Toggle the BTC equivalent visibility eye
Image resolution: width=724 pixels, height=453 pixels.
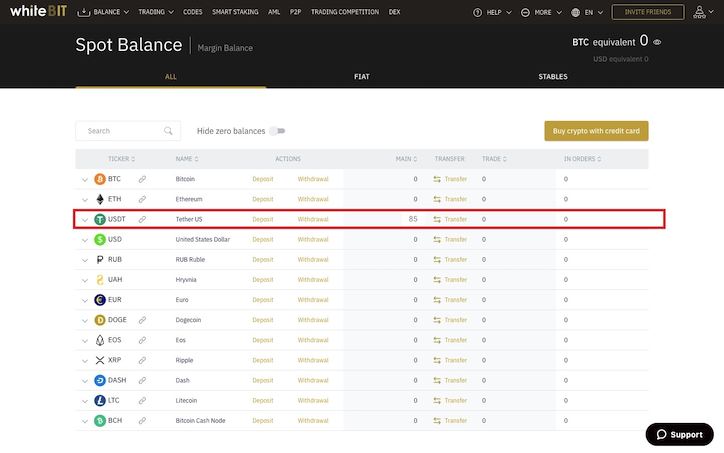(x=657, y=42)
